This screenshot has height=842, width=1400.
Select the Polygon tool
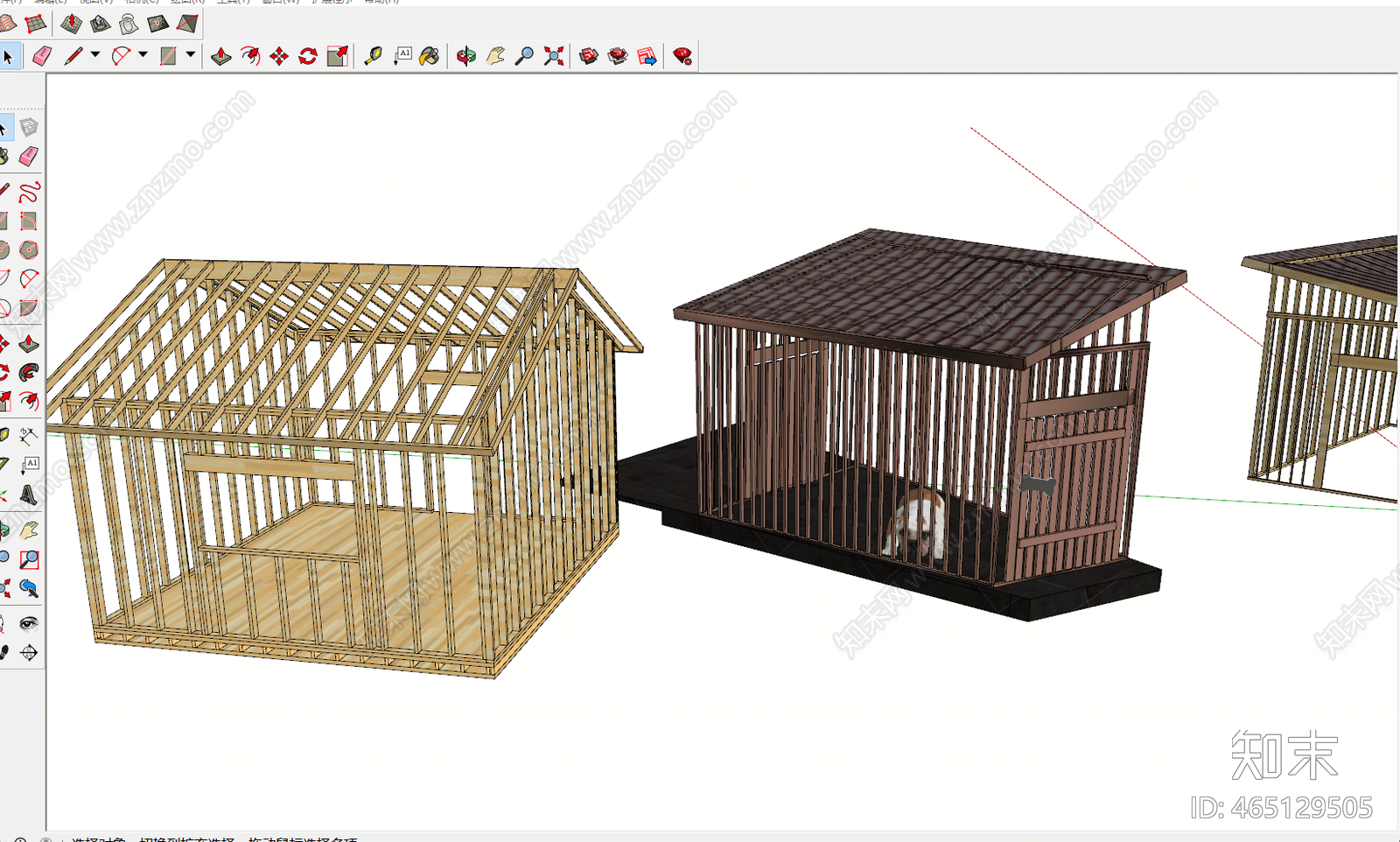click(x=29, y=250)
